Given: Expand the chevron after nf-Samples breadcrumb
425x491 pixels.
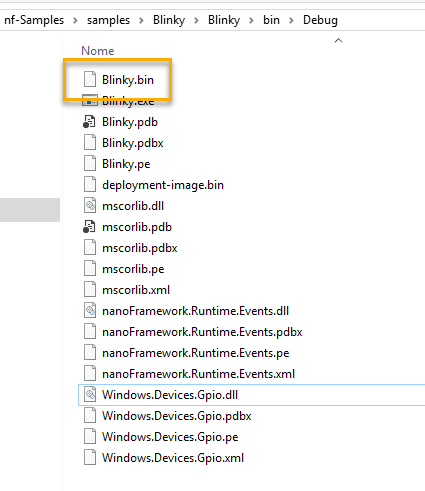Looking at the screenshot, I should click(75, 20).
